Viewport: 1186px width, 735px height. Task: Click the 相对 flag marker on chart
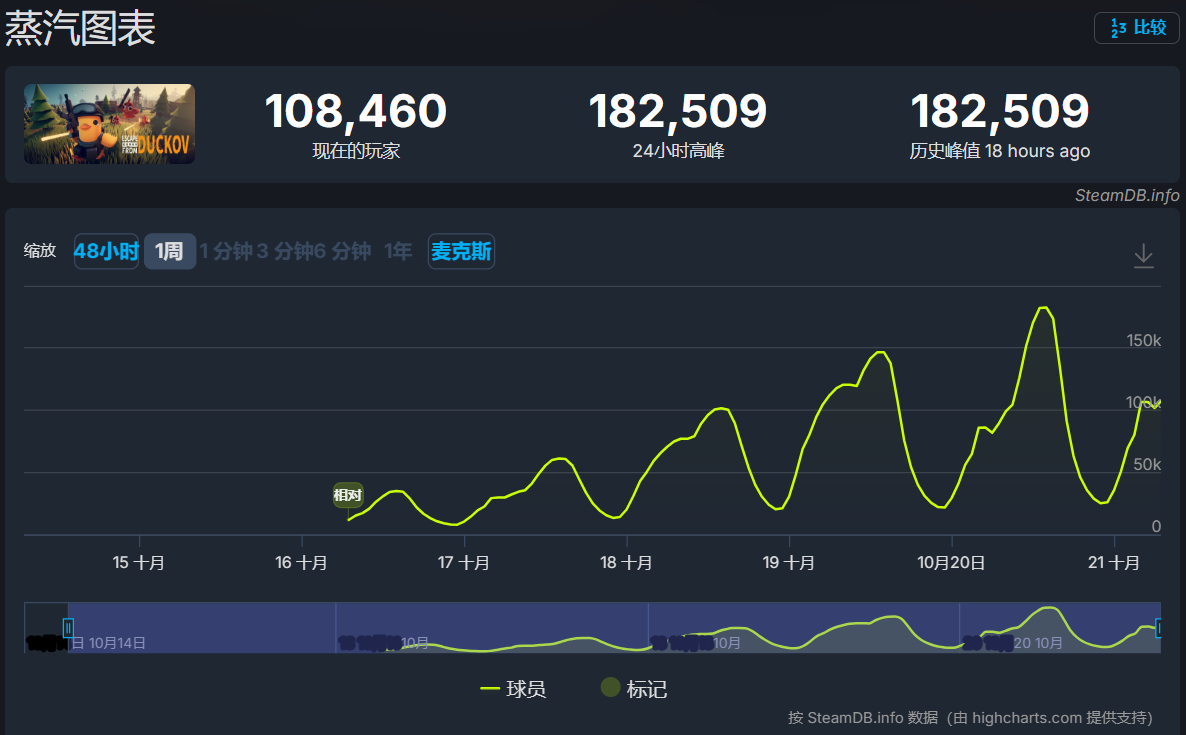click(x=348, y=495)
